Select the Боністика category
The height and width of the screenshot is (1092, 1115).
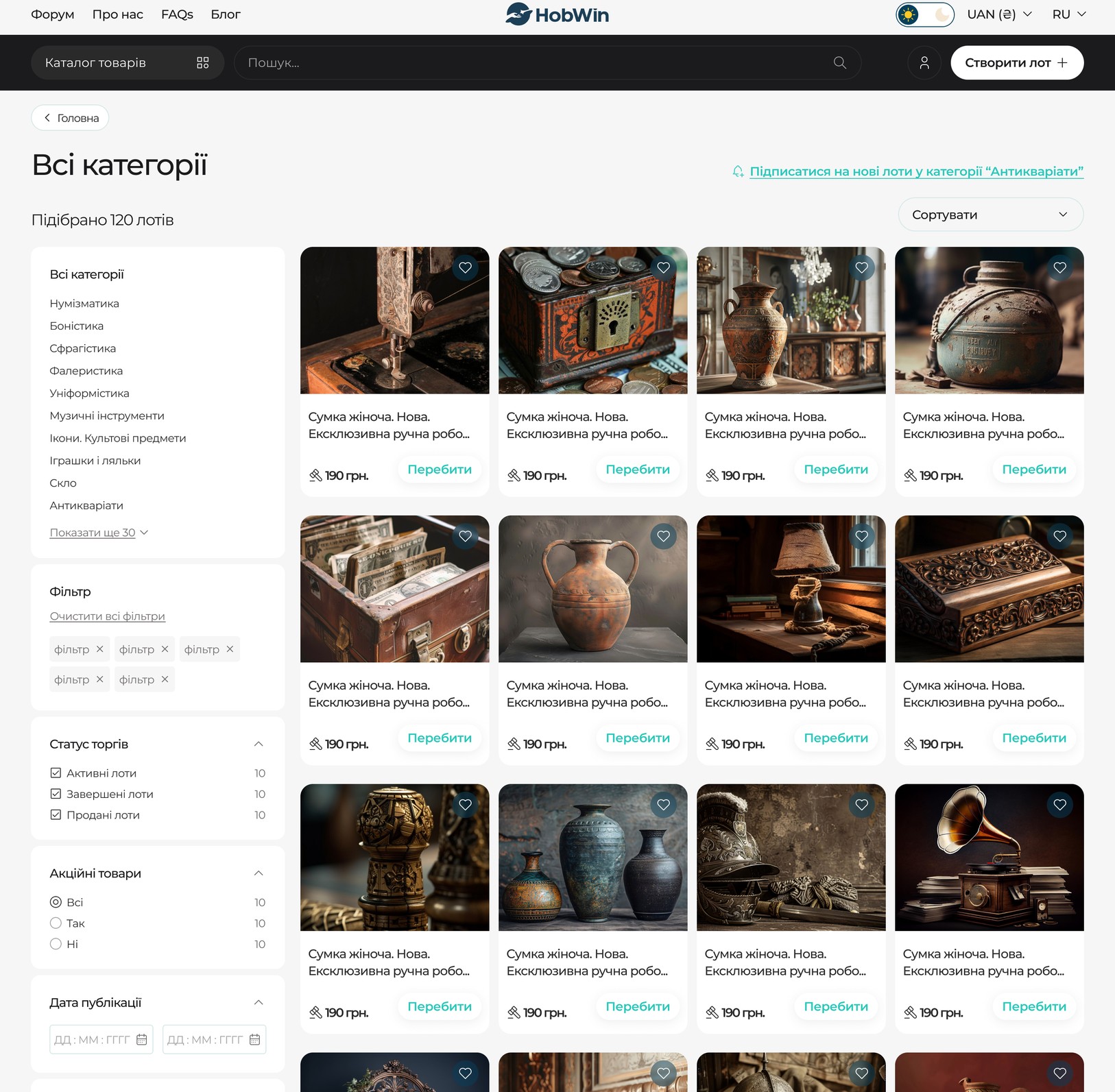pos(77,326)
